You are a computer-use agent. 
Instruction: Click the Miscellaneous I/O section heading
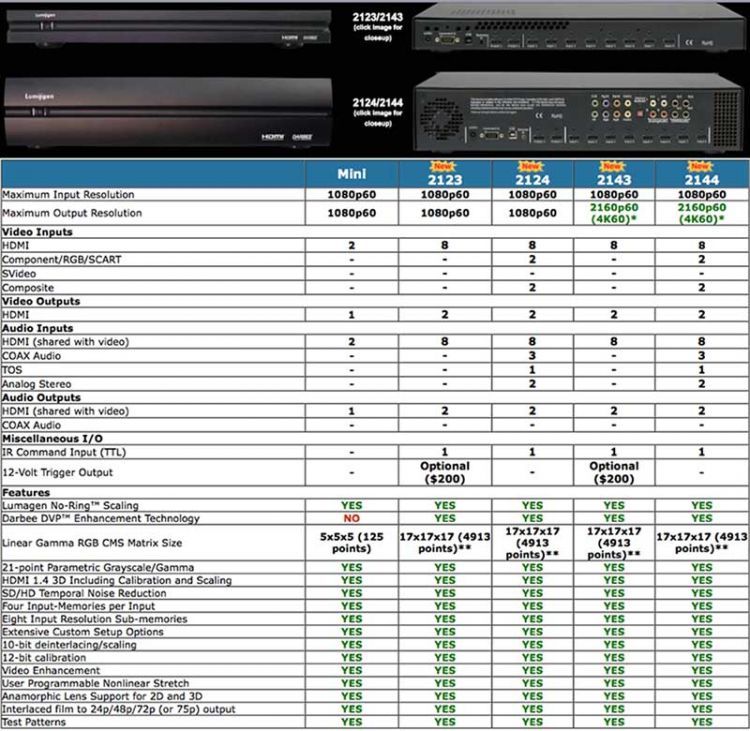pyautogui.click(x=53, y=439)
